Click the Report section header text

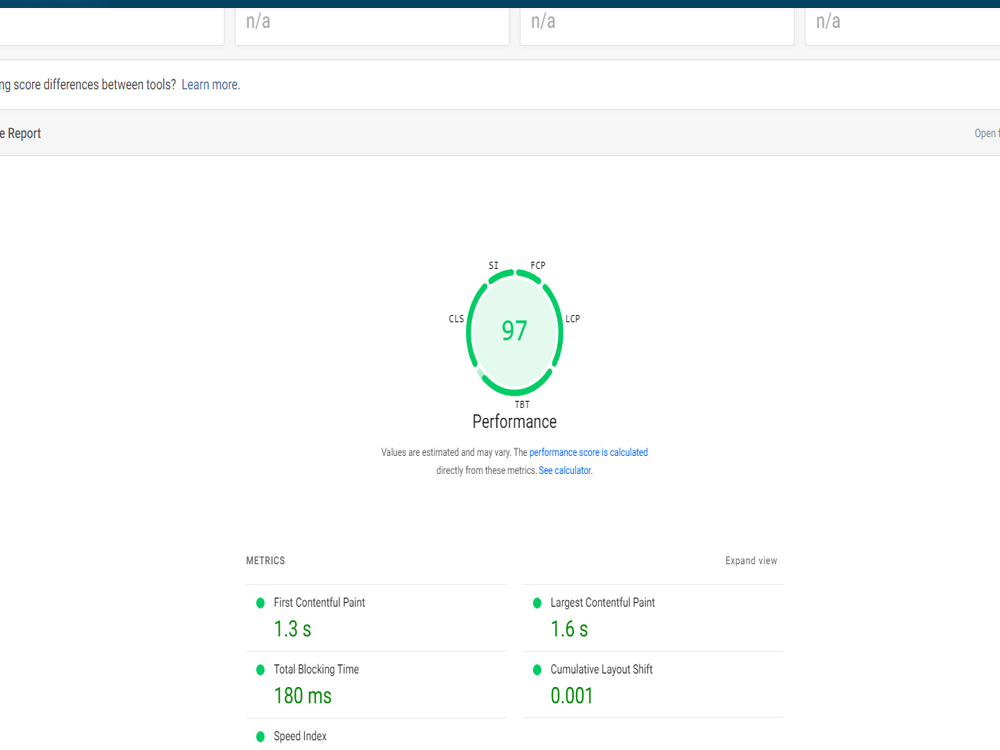(x=20, y=133)
